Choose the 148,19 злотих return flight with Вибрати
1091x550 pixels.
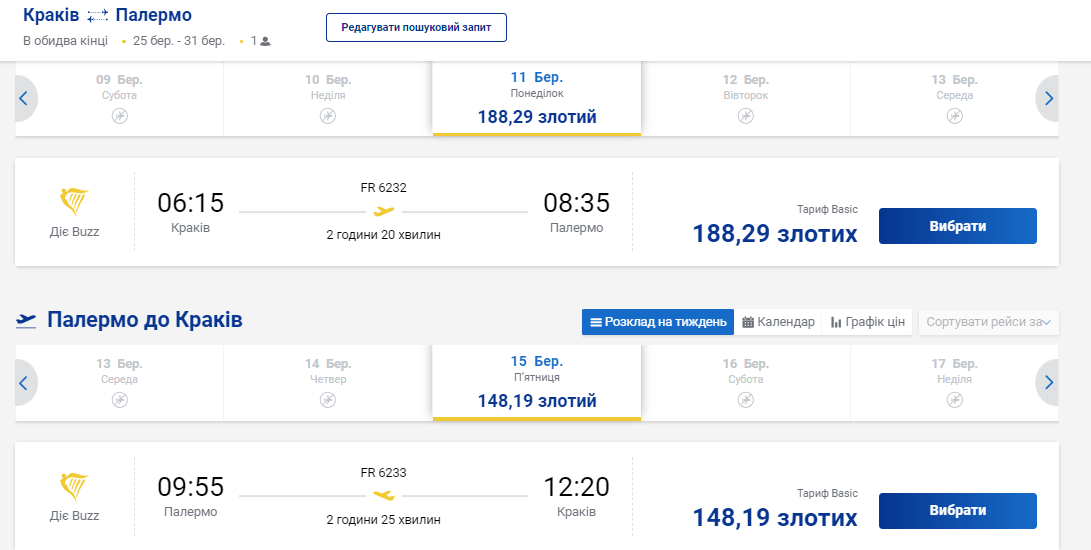(957, 510)
